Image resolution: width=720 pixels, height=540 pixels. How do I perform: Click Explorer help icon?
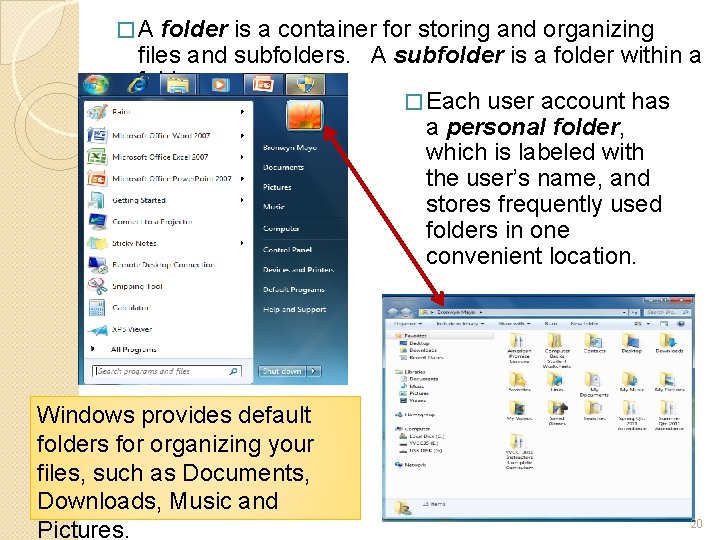click(x=681, y=324)
